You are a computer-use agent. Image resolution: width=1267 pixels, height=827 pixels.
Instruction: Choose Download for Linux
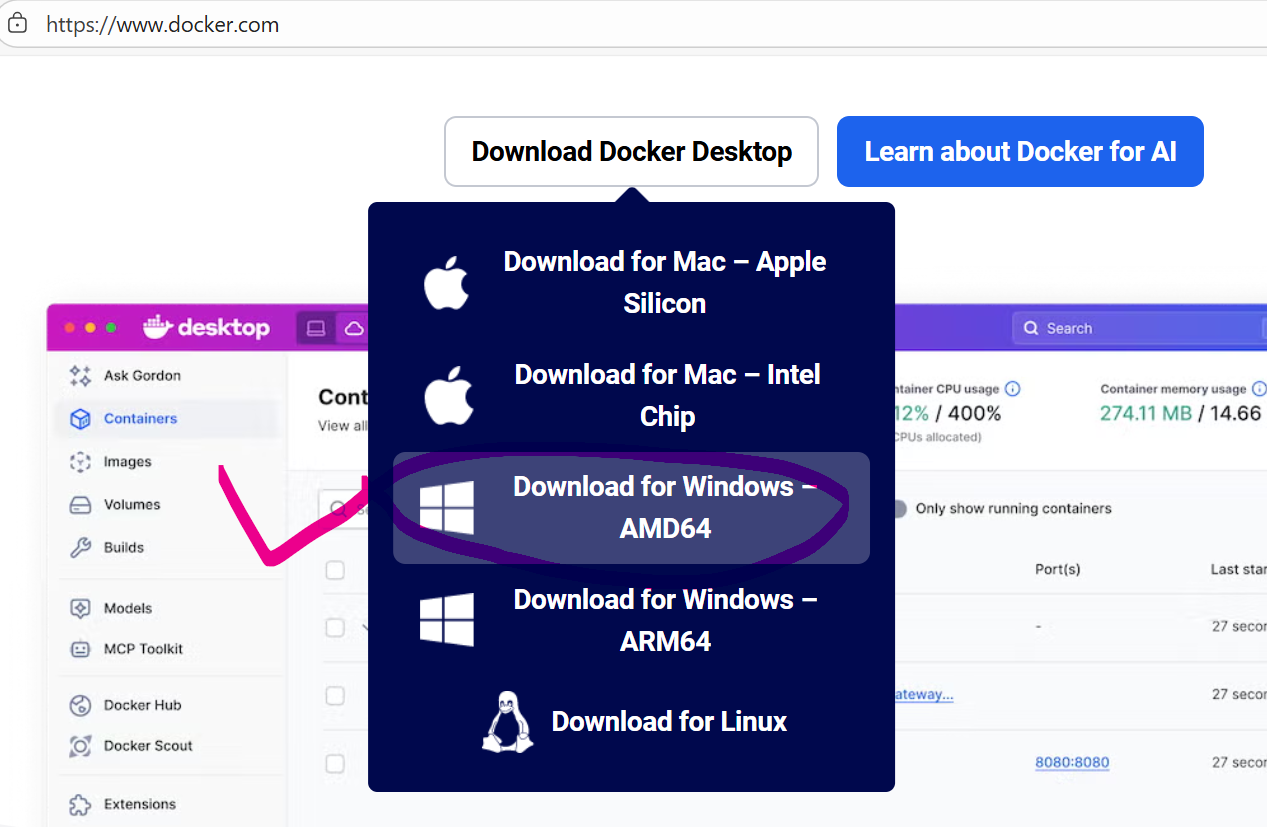tap(668, 721)
